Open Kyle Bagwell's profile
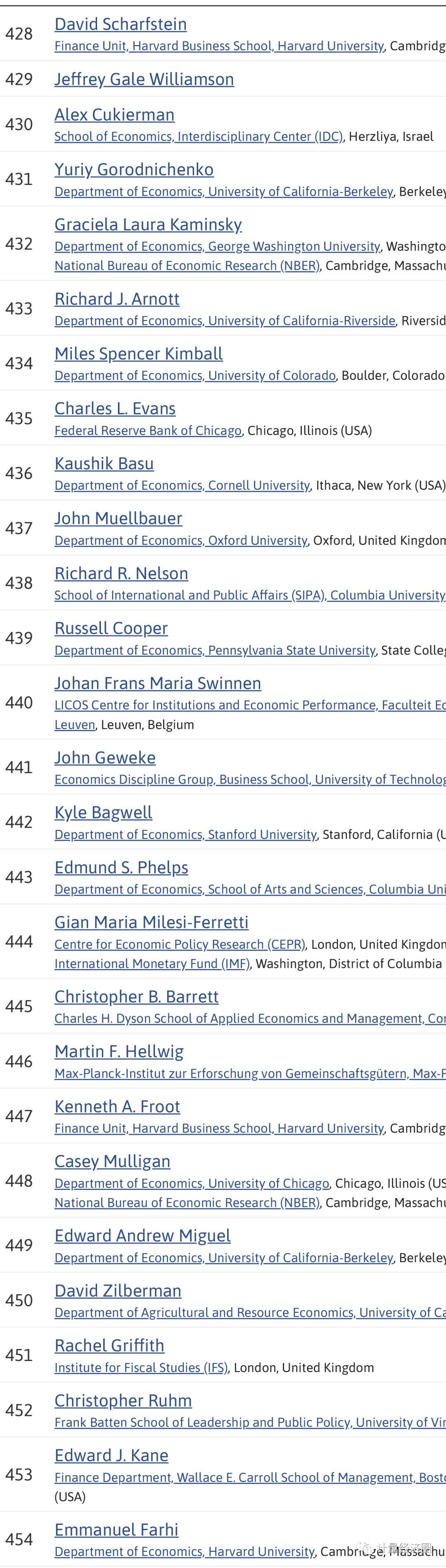 click(x=103, y=813)
